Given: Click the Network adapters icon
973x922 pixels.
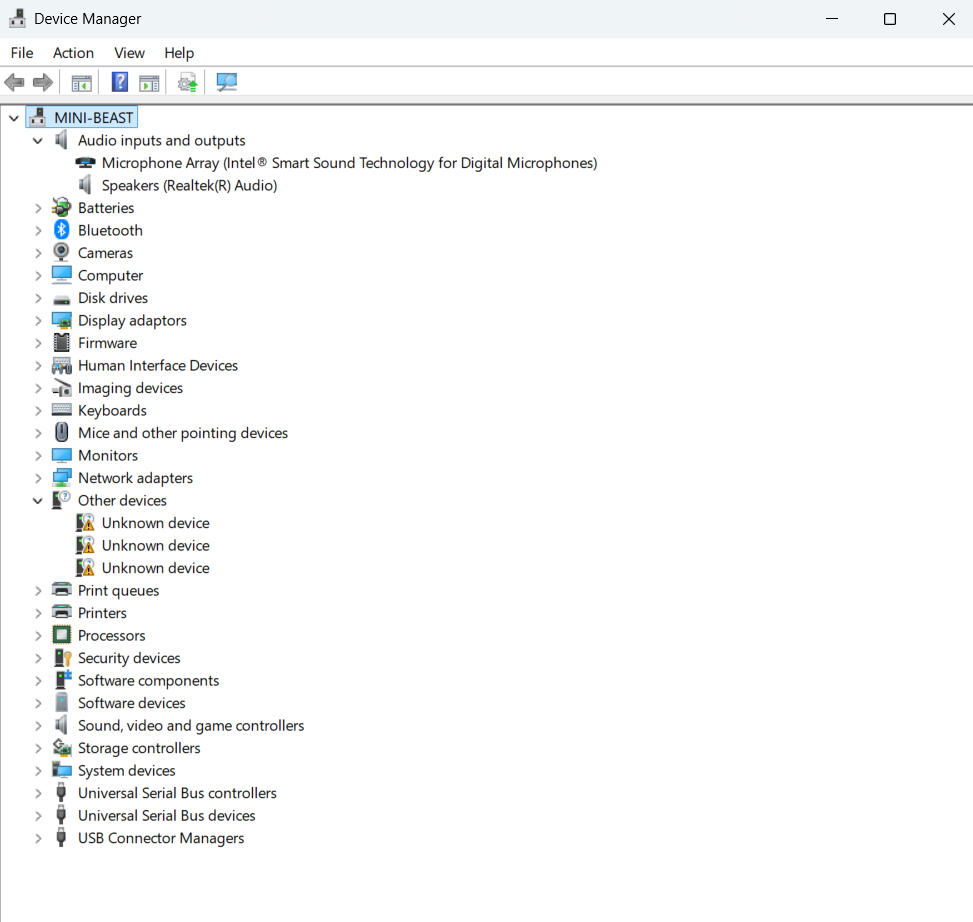Looking at the screenshot, I should click(x=61, y=478).
